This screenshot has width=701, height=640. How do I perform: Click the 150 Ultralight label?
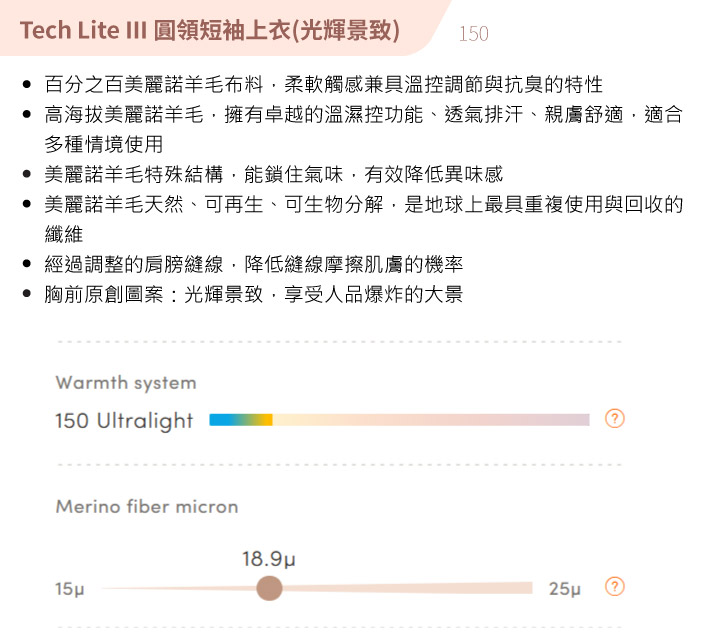pyautogui.click(x=124, y=421)
